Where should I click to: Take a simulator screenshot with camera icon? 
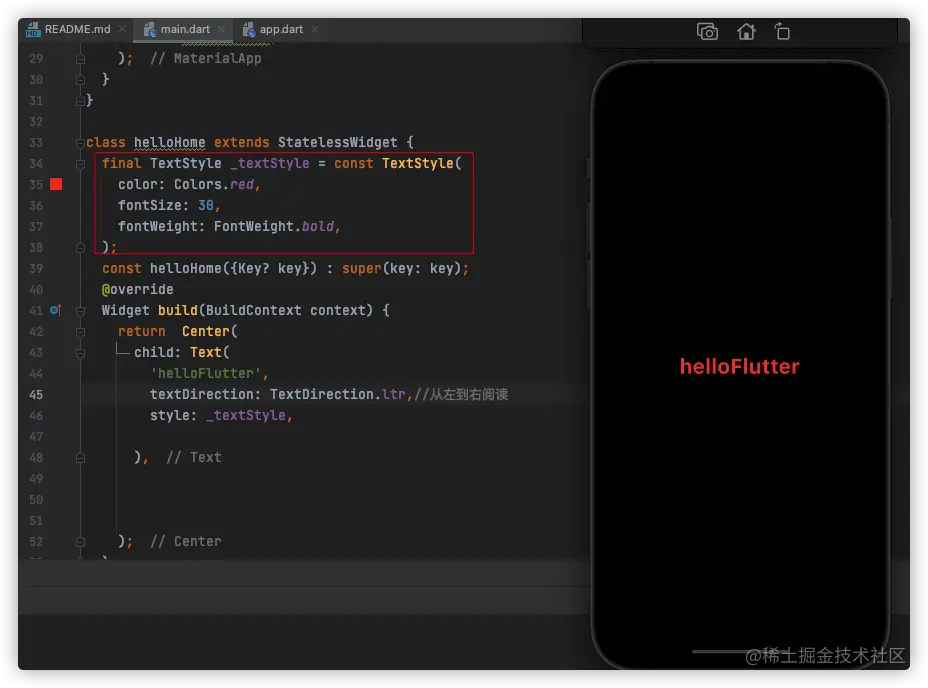[707, 31]
